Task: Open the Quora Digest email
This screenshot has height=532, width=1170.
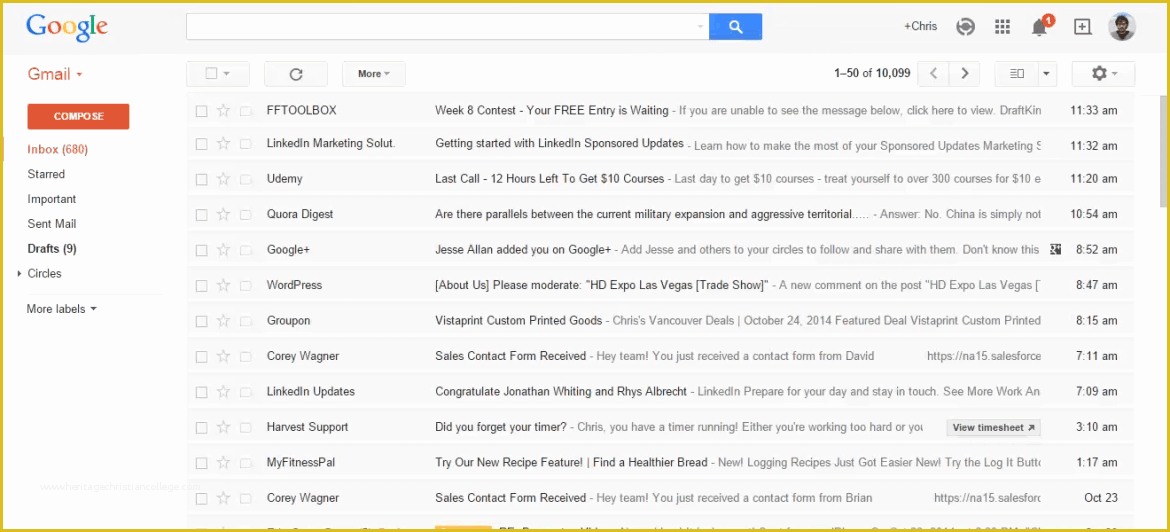Action: tap(660, 215)
